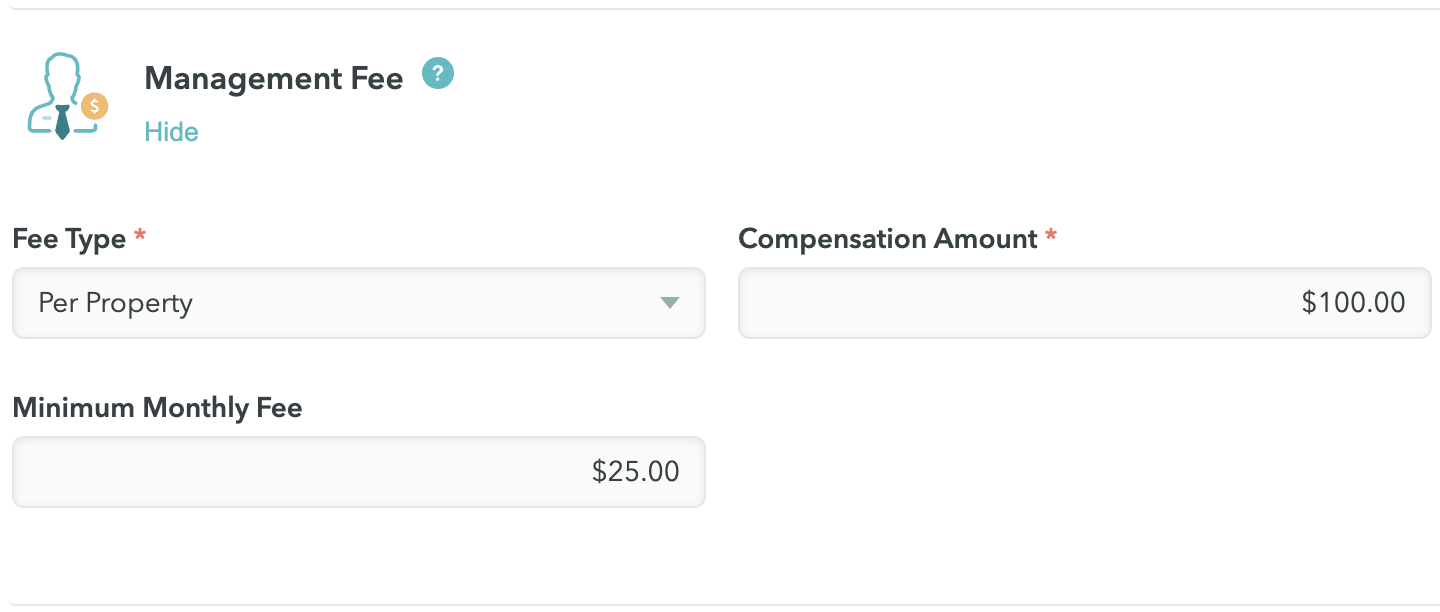1440x612 pixels.
Task: Click the red asterisk beside Fee Type
Action: pyautogui.click(x=140, y=236)
